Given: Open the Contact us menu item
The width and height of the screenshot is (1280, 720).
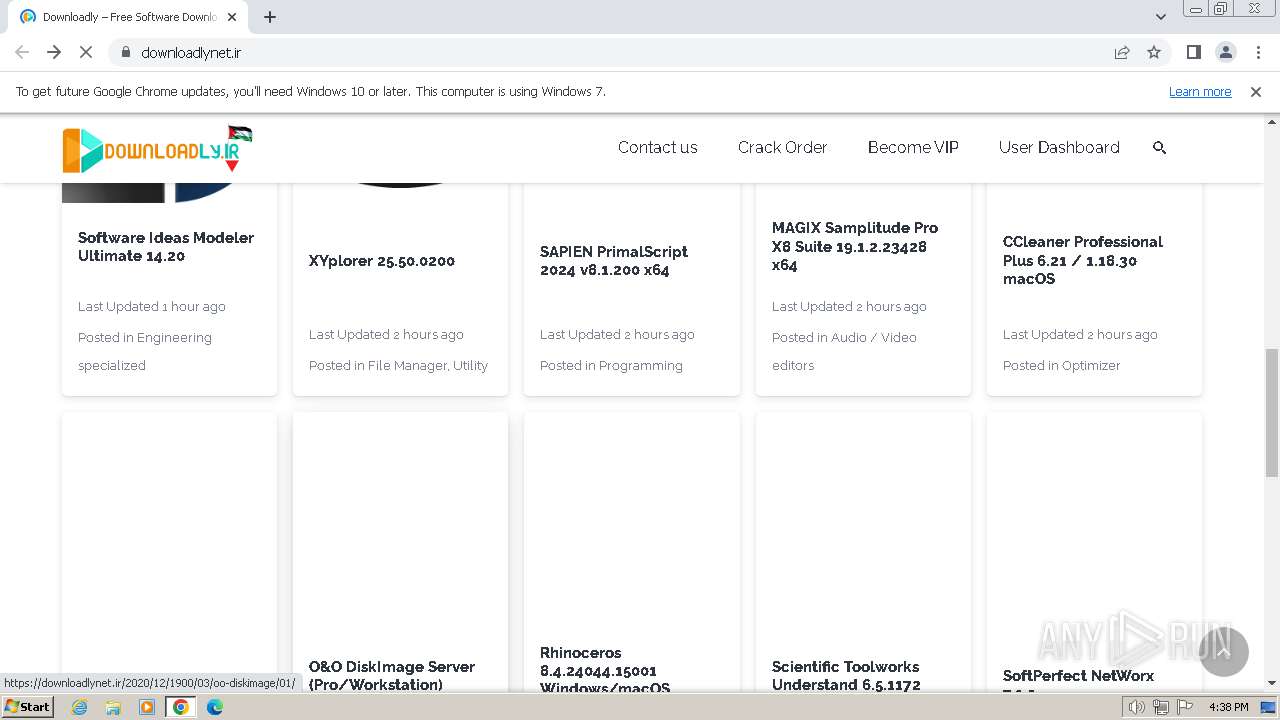Looking at the screenshot, I should 658,147.
